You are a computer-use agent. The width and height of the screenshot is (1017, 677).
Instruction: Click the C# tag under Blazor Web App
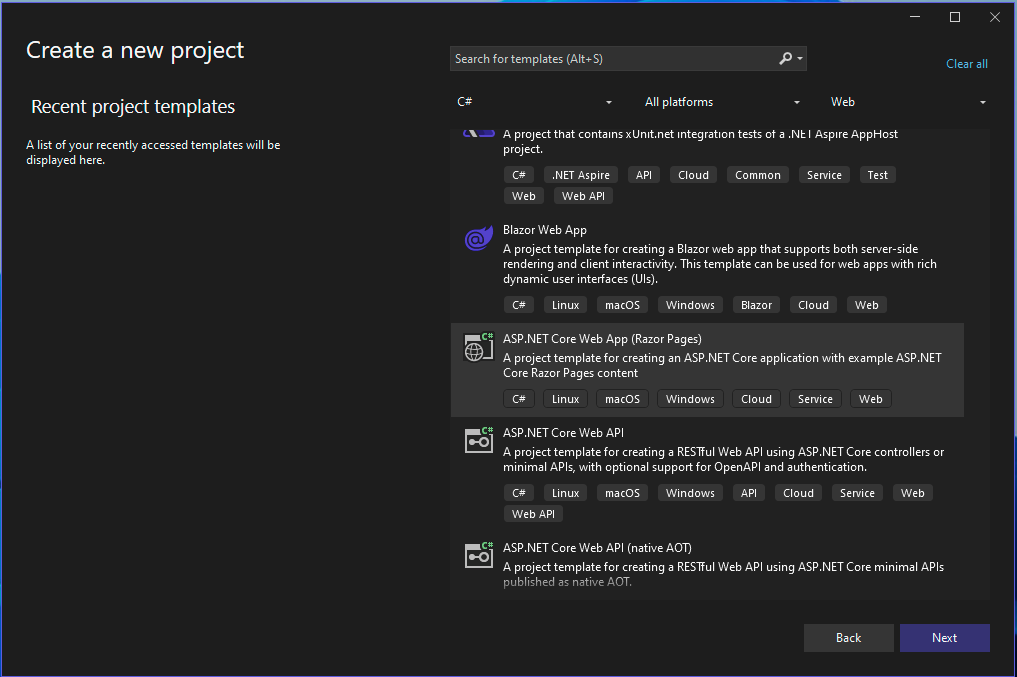tap(519, 305)
